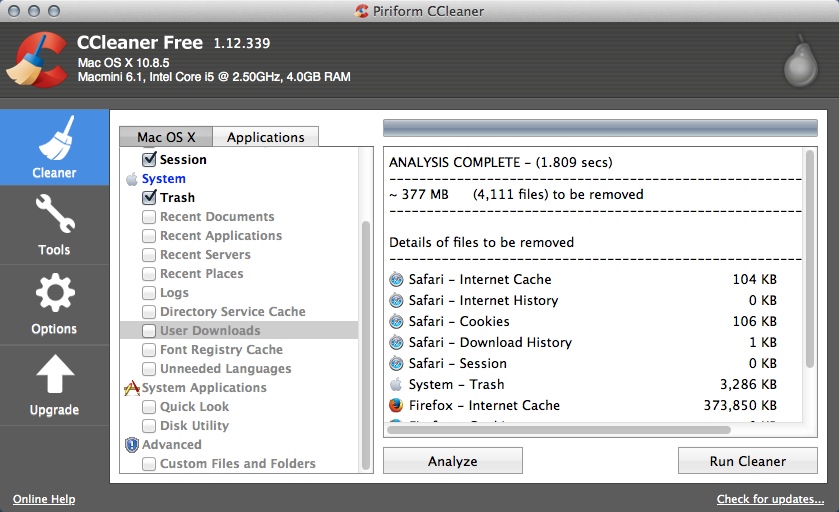Open the Cleaner section broom icon
Image resolution: width=839 pixels, height=512 pixels.
(54, 140)
